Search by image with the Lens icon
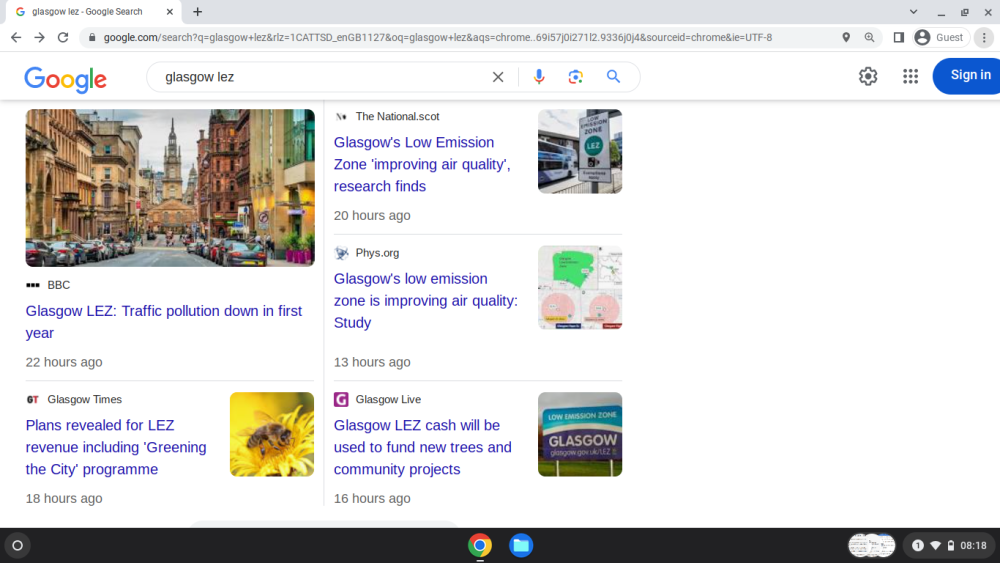 [x=575, y=77]
